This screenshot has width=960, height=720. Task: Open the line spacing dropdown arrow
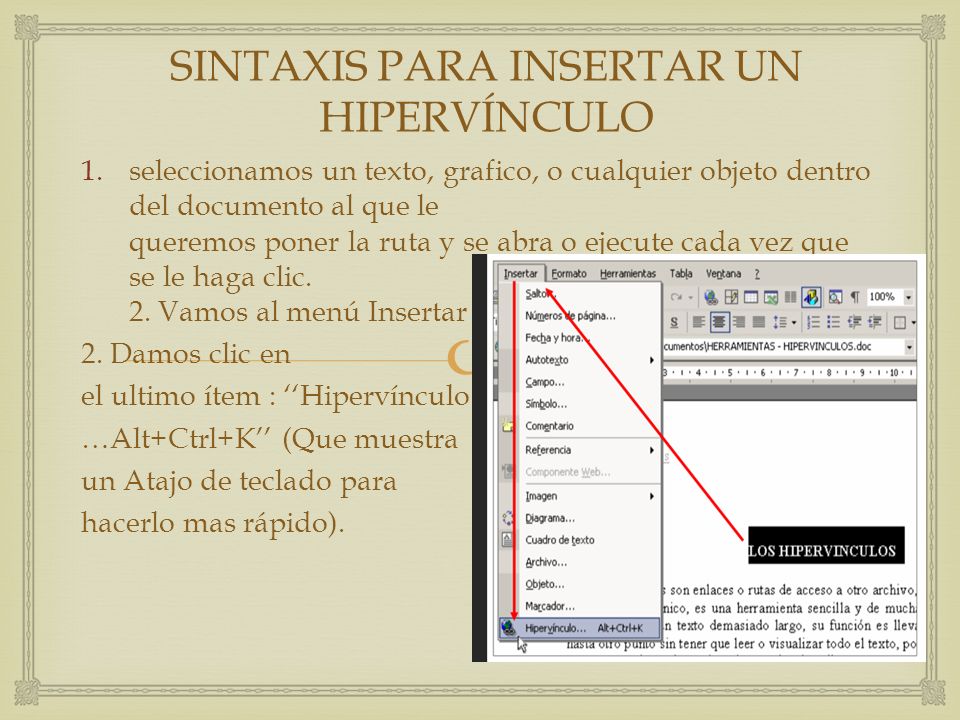coord(793,322)
